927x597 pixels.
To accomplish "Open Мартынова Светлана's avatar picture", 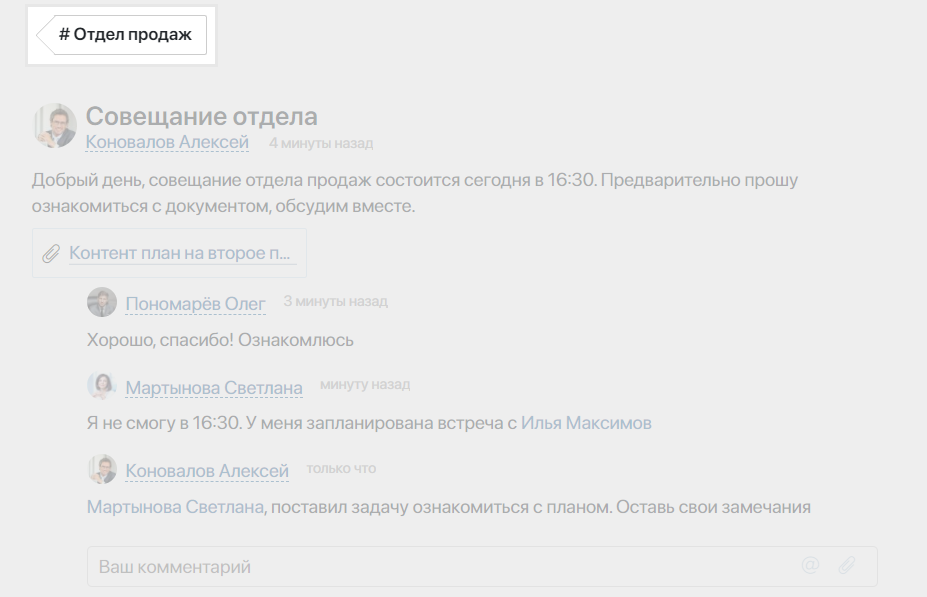I will (x=102, y=386).
